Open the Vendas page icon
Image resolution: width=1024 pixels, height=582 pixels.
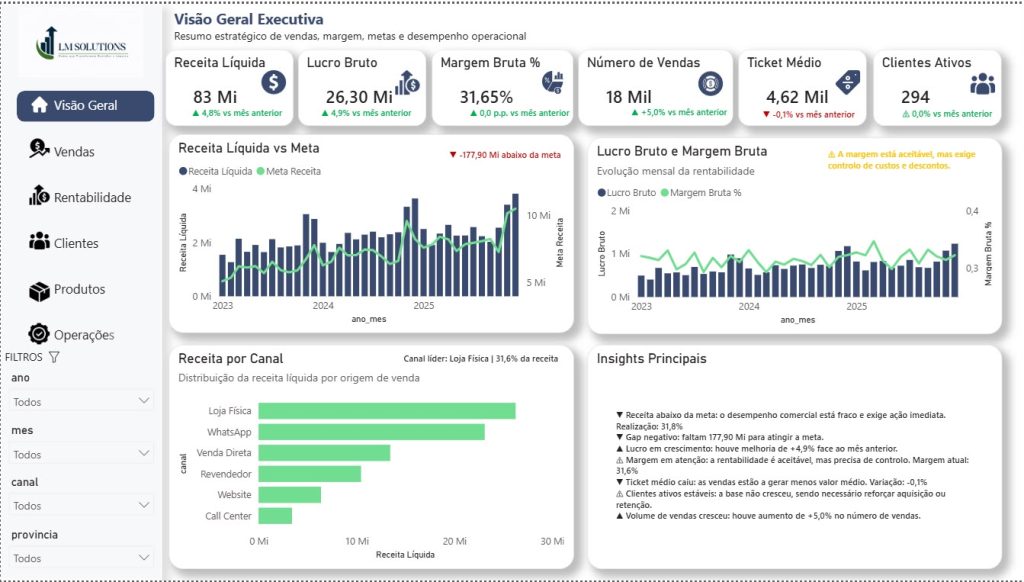coord(39,150)
